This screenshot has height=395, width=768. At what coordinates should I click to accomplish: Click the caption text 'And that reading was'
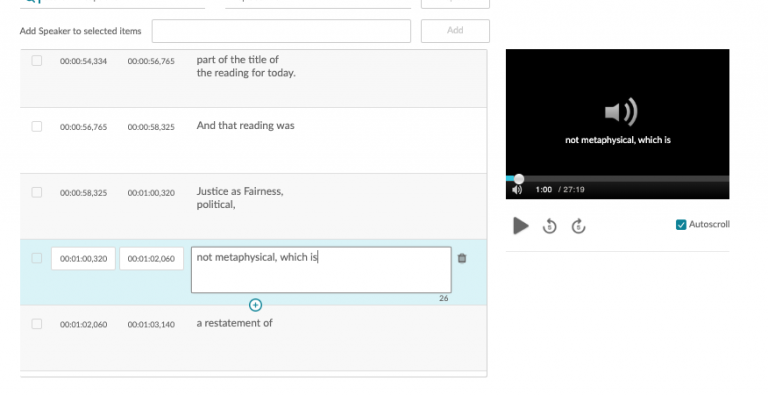(x=245, y=125)
